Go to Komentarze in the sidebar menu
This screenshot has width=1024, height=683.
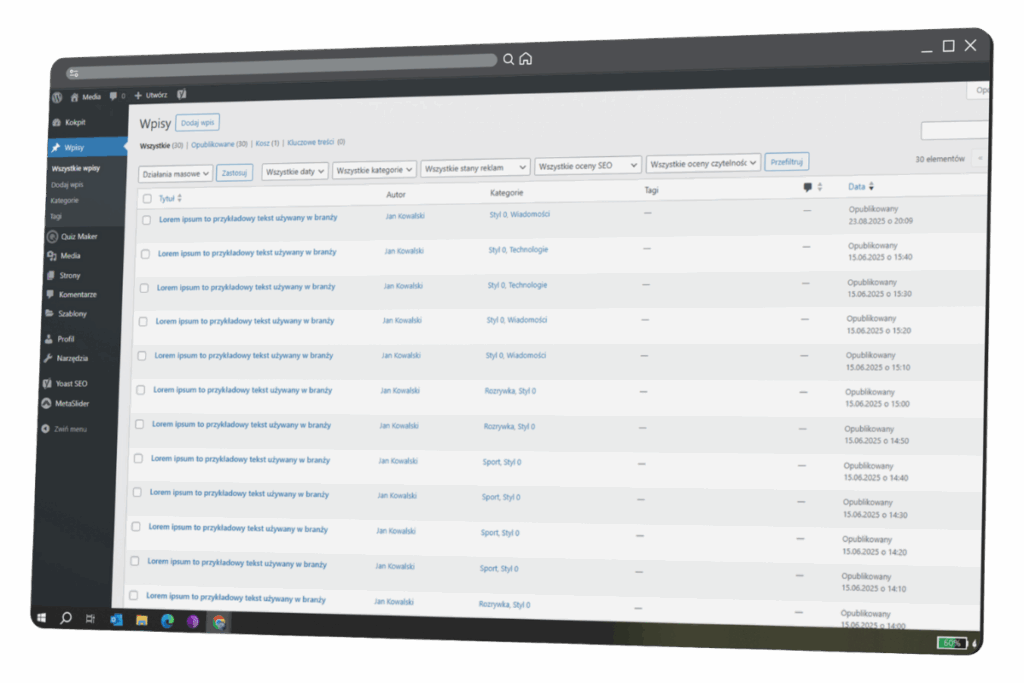tap(77, 294)
